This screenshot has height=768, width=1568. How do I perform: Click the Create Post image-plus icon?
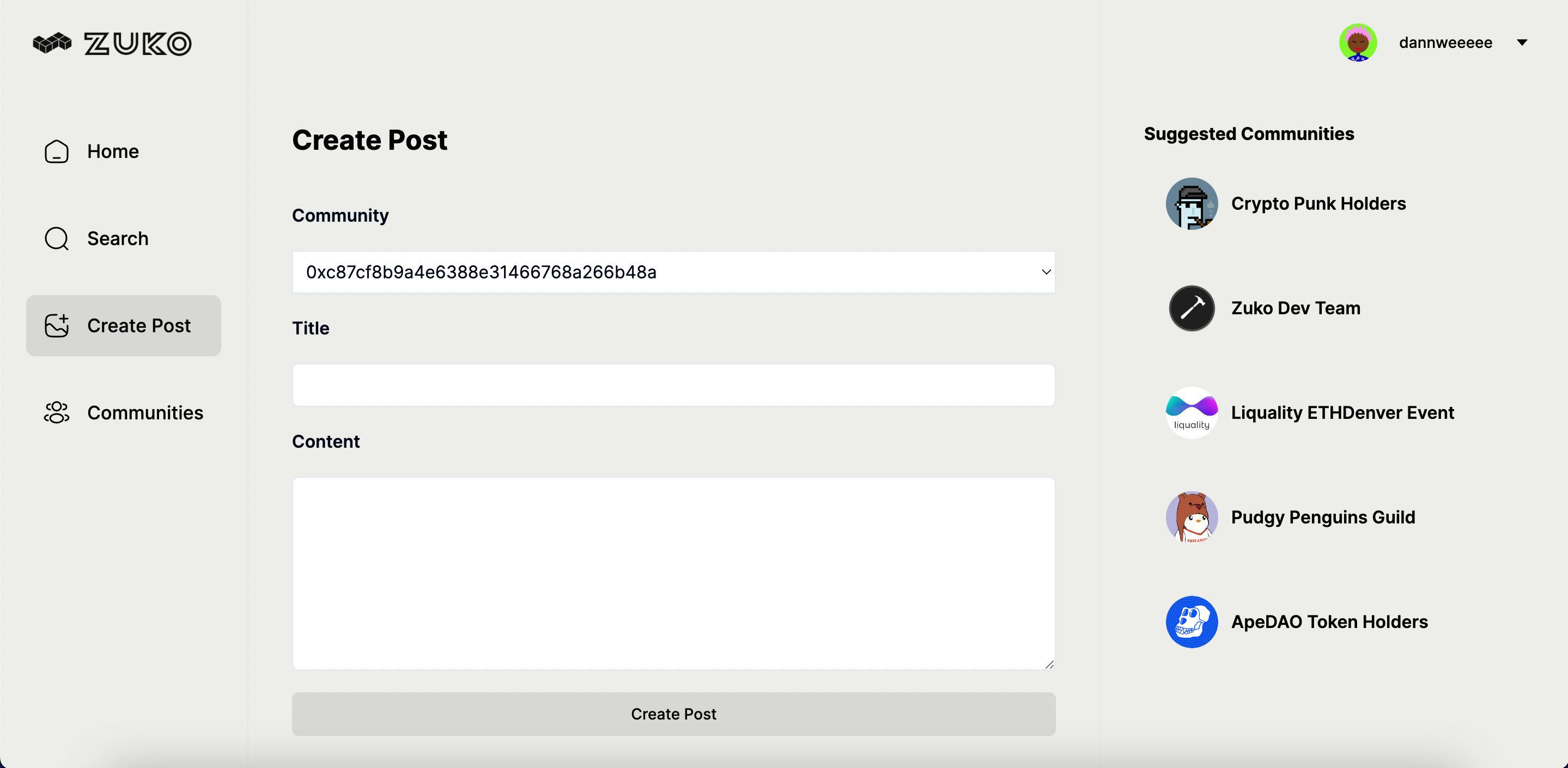tap(57, 326)
